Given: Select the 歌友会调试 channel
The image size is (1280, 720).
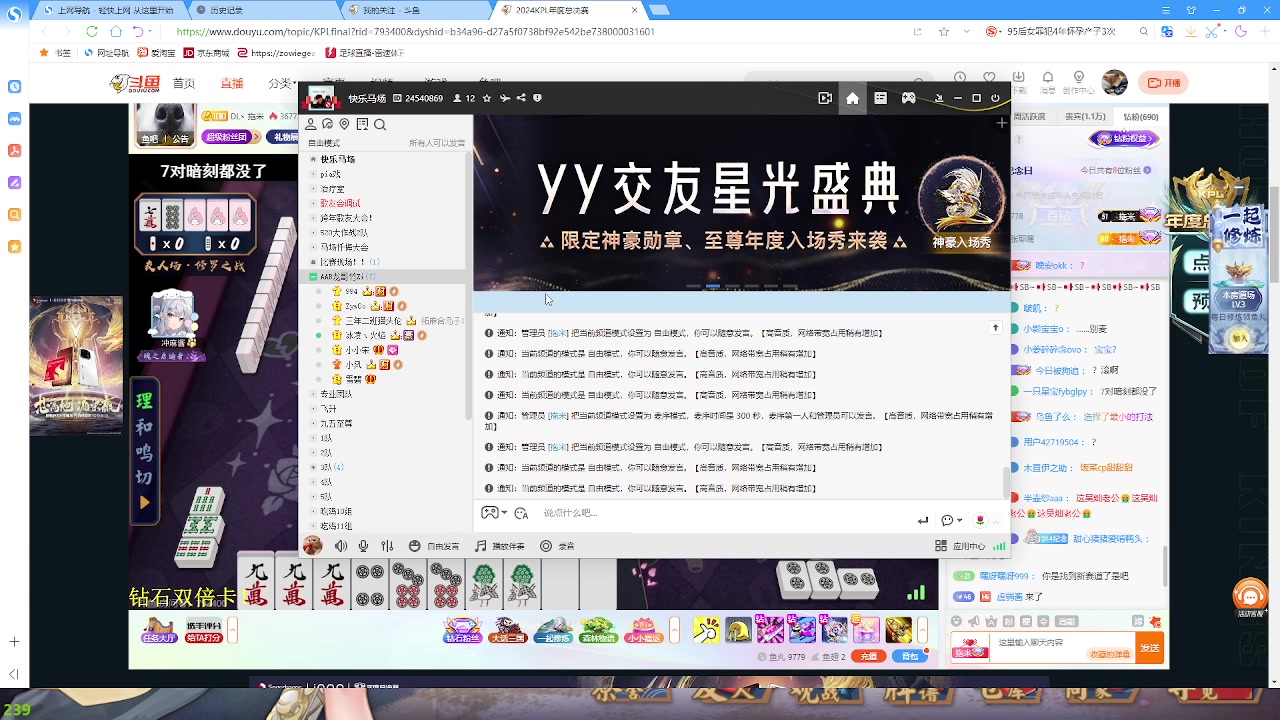Looking at the screenshot, I should (340, 203).
